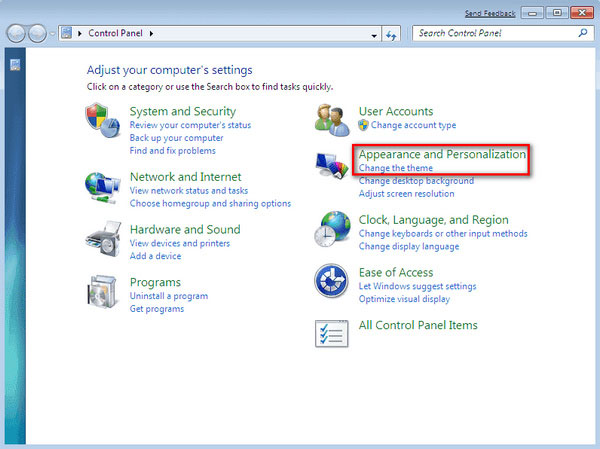
Task: Expand the address bar history dropdown
Action: (x=374, y=36)
